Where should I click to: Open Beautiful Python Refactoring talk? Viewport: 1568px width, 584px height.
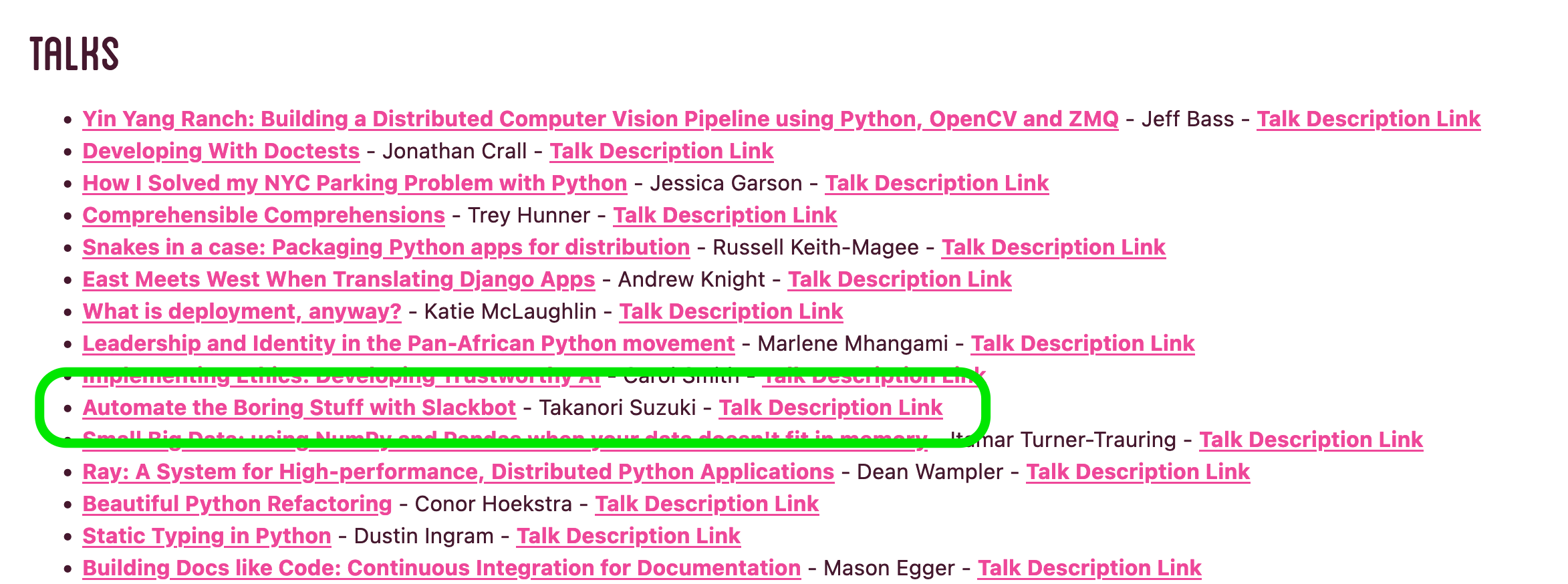click(237, 504)
